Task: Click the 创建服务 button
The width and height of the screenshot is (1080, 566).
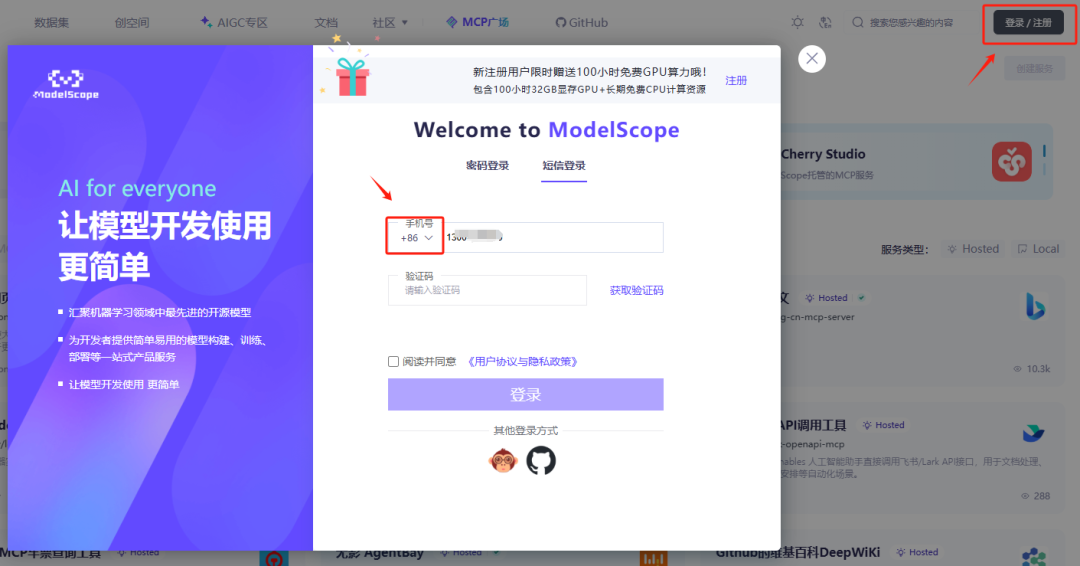Action: pyautogui.click(x=1035, y=68)
